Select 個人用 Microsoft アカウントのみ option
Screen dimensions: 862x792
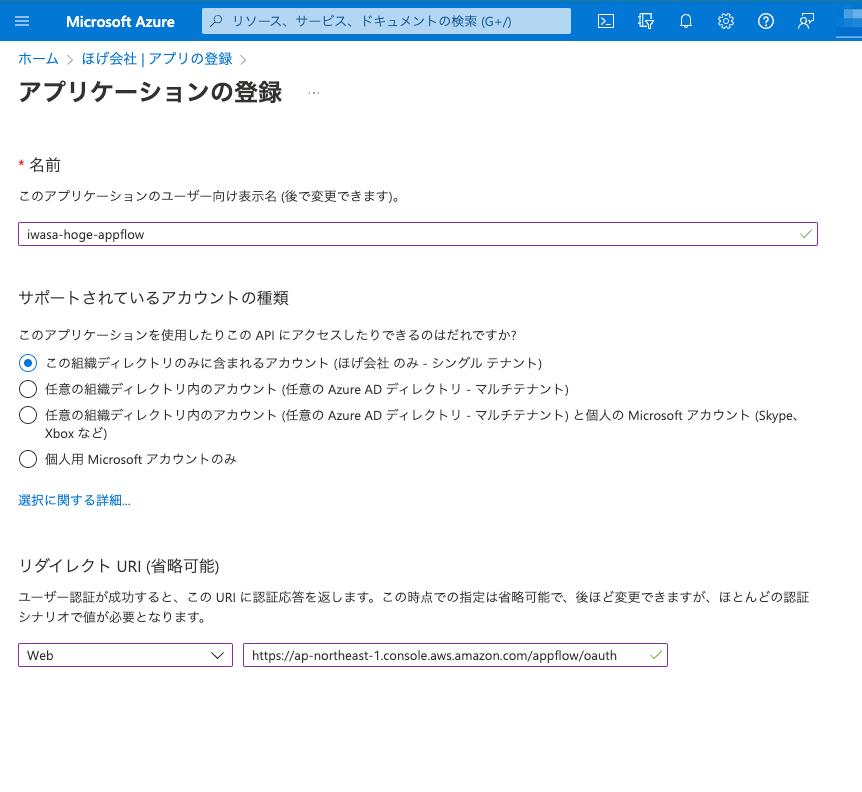(x=27, y=459)
